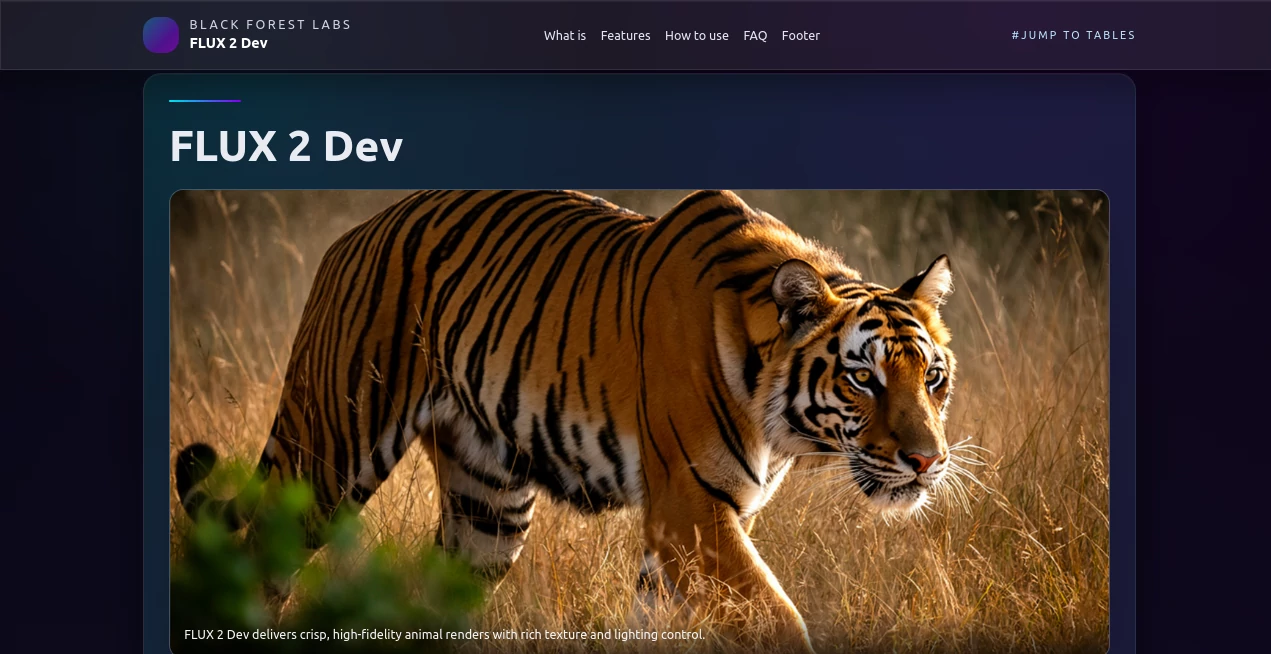Screen dimensions: 1271x654
Task: Open the "How to use" nav link
Action: pyautogui.click(x=697, y=35)
